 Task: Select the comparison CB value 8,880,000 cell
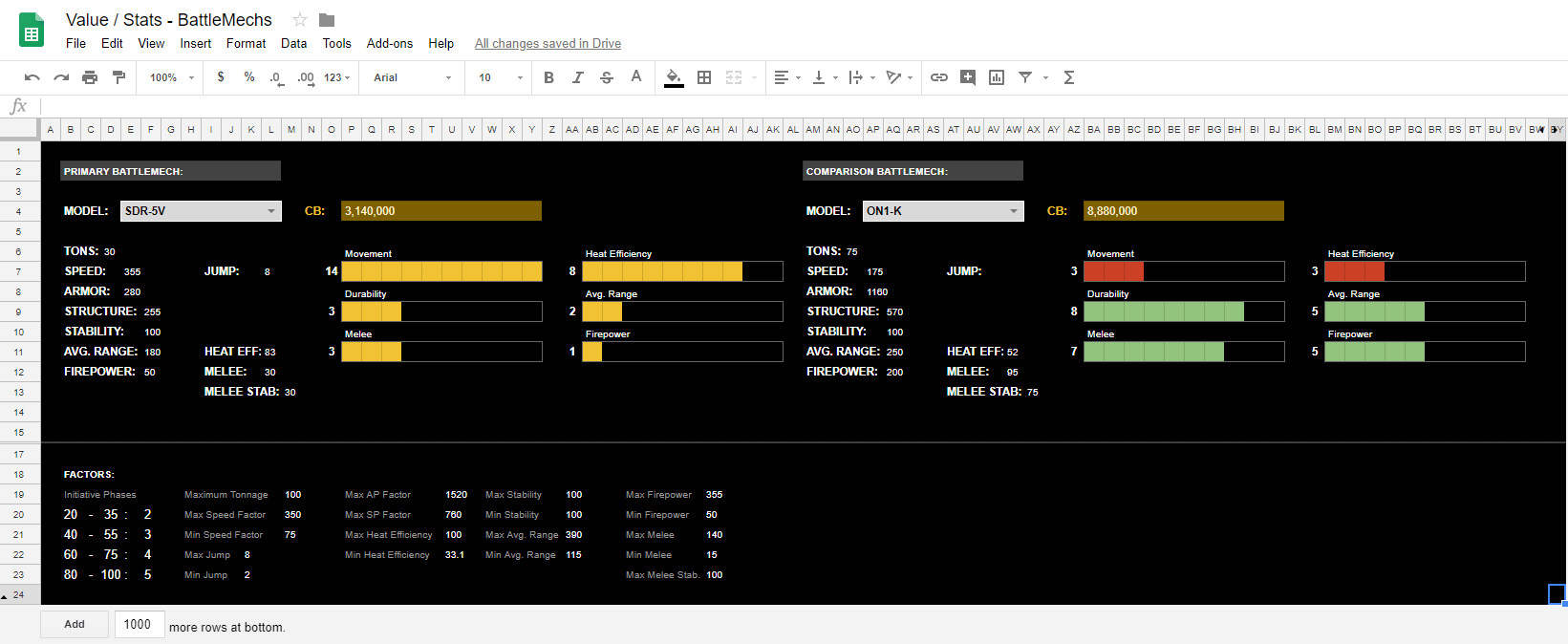[1184, 211]
